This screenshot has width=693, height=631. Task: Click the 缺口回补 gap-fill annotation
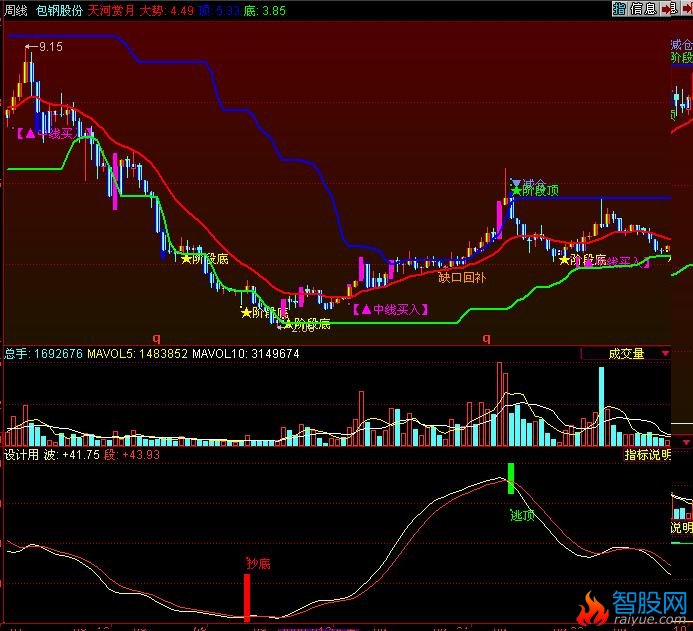[461, 277]
